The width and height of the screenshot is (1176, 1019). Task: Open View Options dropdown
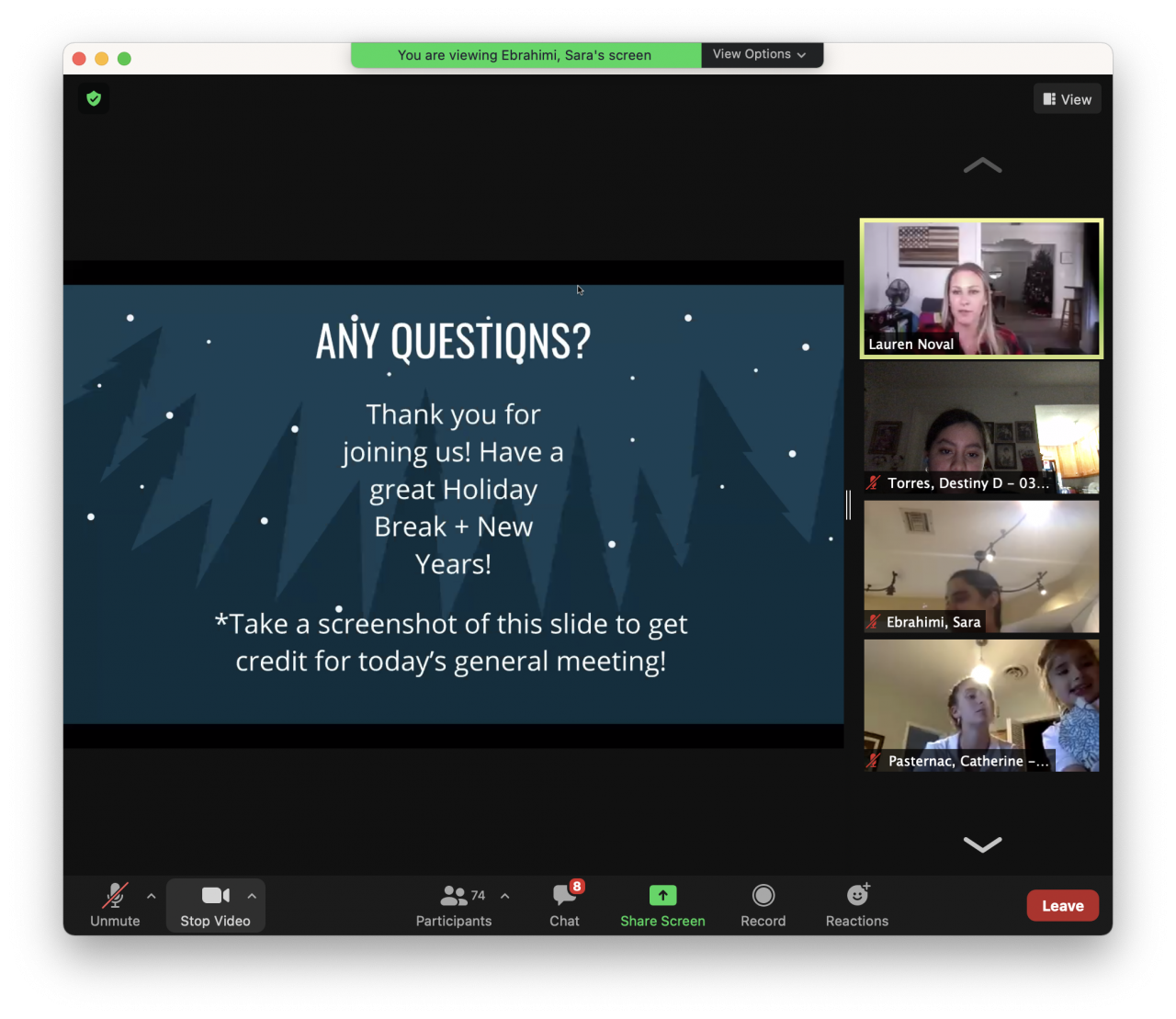click(762, 54)
